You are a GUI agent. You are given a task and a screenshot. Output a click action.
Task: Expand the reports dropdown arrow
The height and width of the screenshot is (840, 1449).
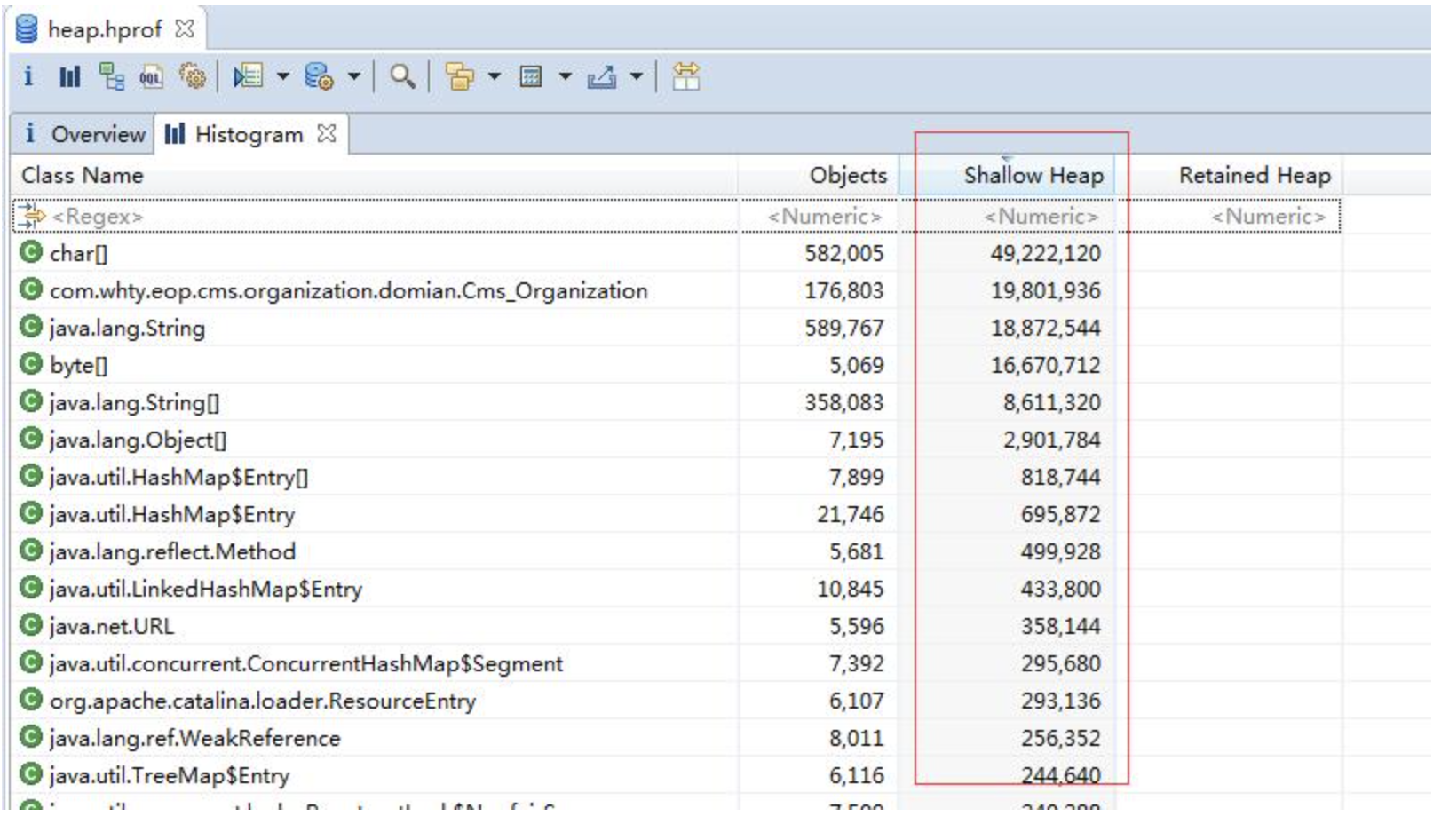283,77
